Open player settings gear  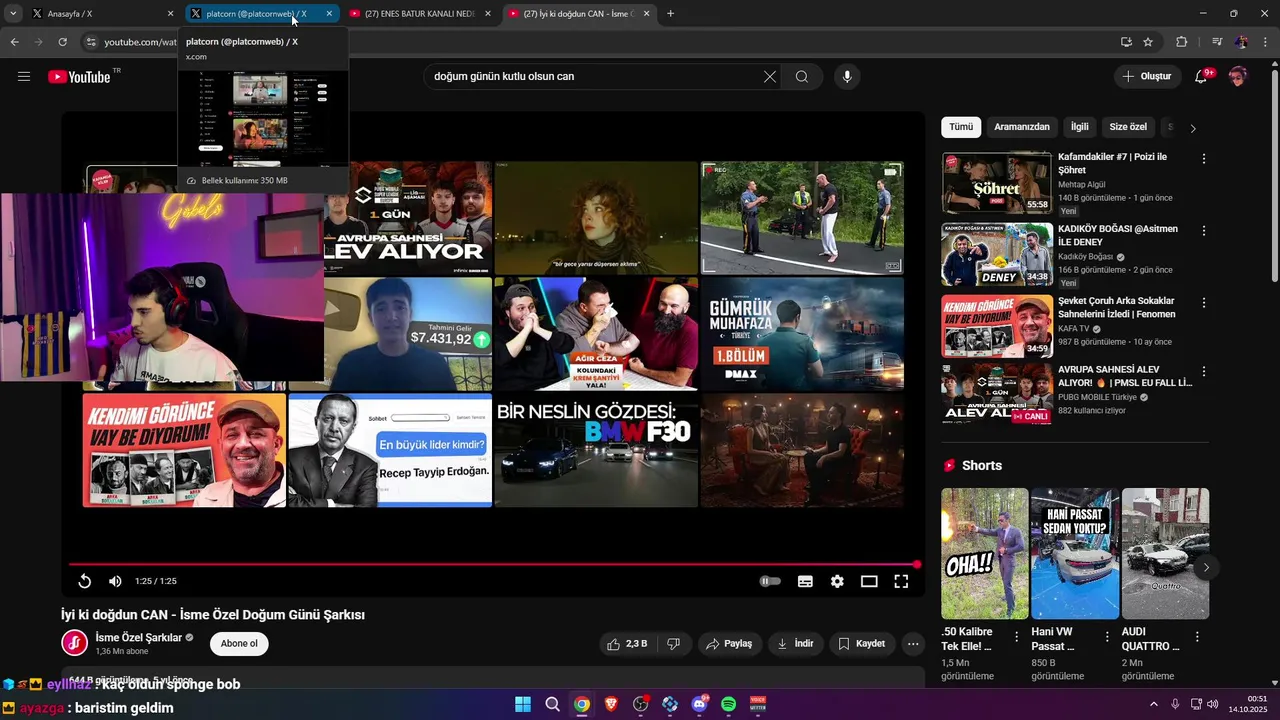(837, 581)
